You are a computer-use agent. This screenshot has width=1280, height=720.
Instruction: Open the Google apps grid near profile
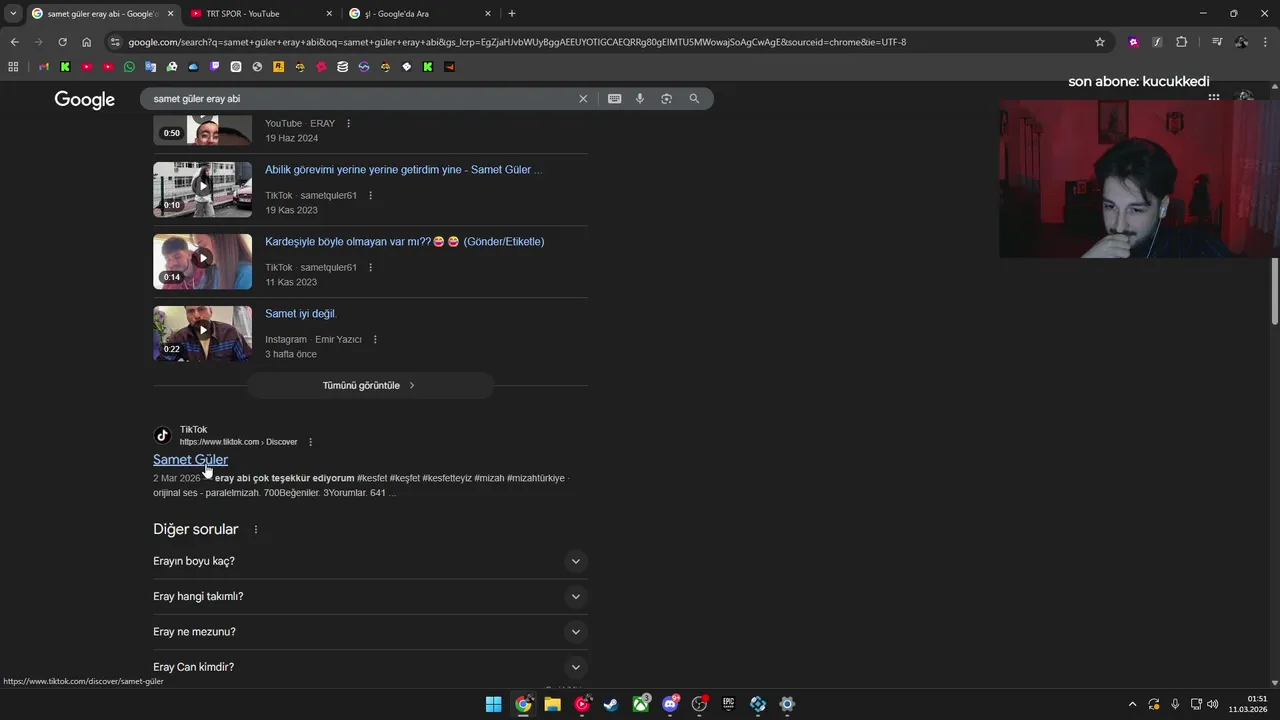1214,98
